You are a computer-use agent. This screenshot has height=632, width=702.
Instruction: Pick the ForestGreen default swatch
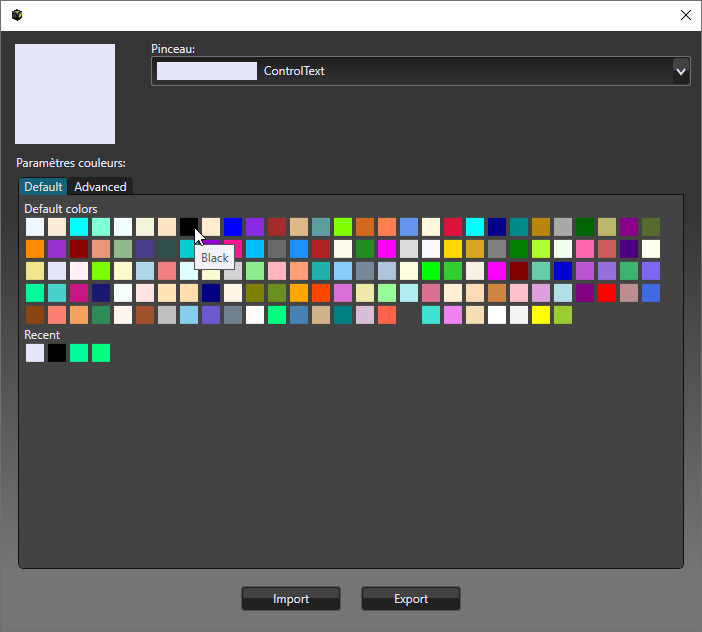(365, 249)
